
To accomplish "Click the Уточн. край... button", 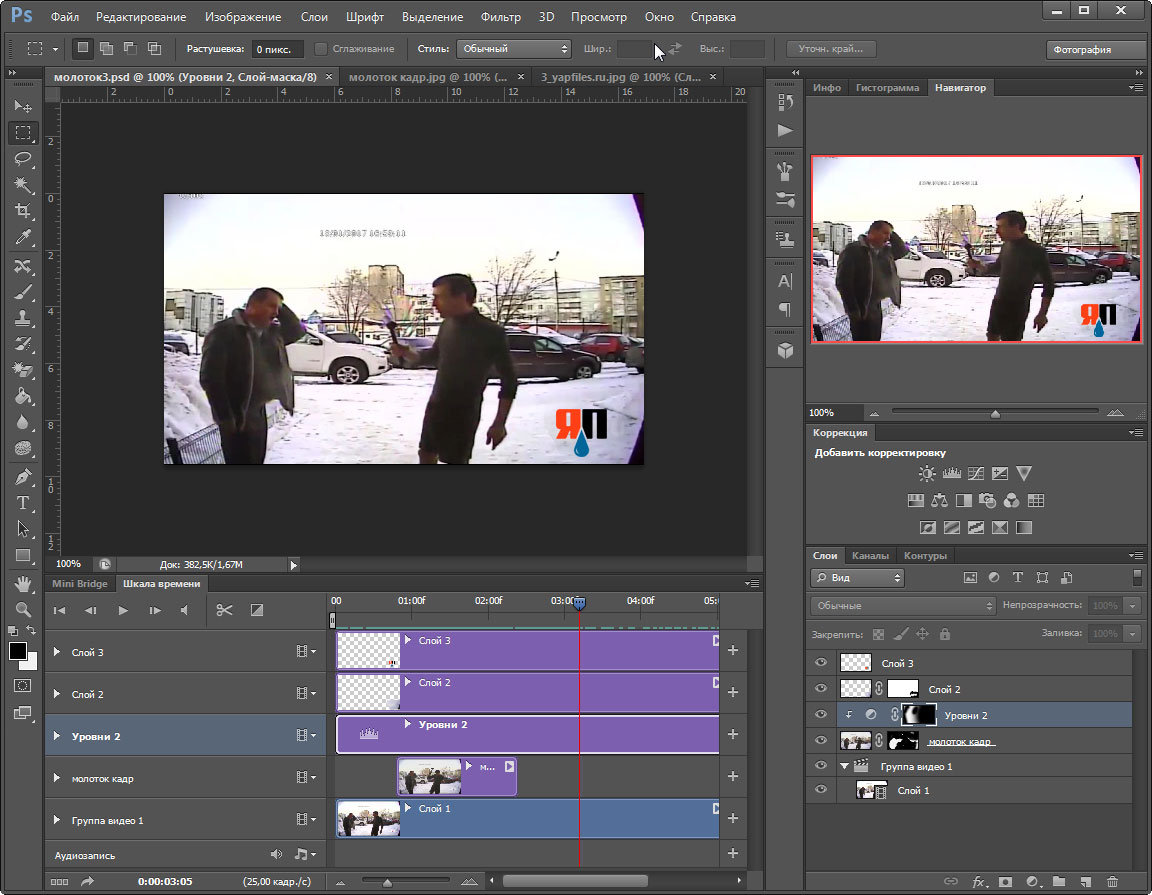I will coord(830,48).
